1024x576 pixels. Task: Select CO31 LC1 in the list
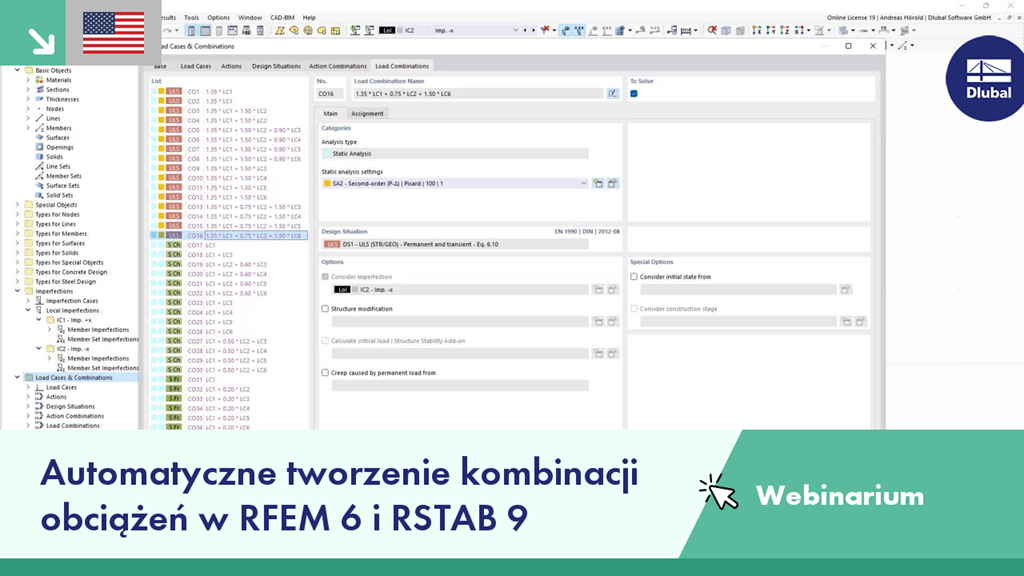[x=229, y=379]
